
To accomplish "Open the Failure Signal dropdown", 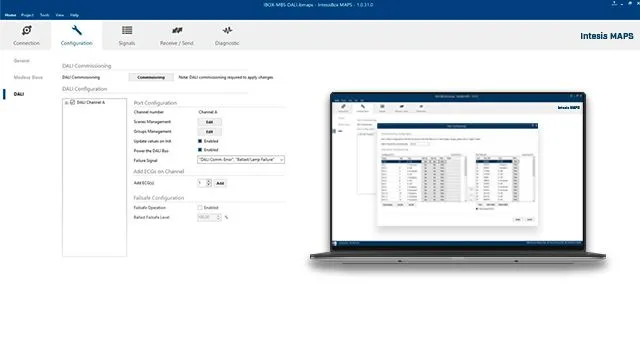I will [x=241, y=160].
